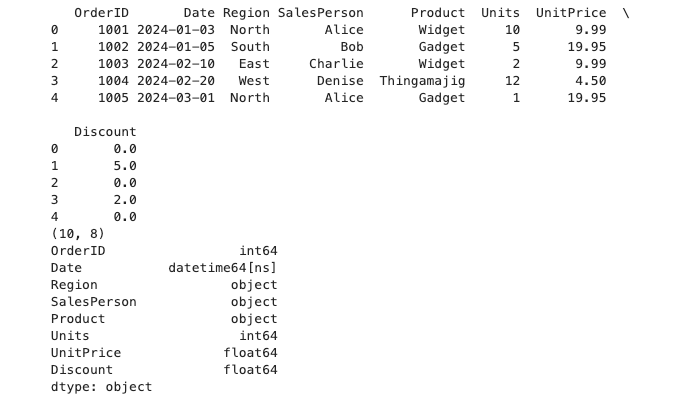Select the units value 12

point(511,81)
